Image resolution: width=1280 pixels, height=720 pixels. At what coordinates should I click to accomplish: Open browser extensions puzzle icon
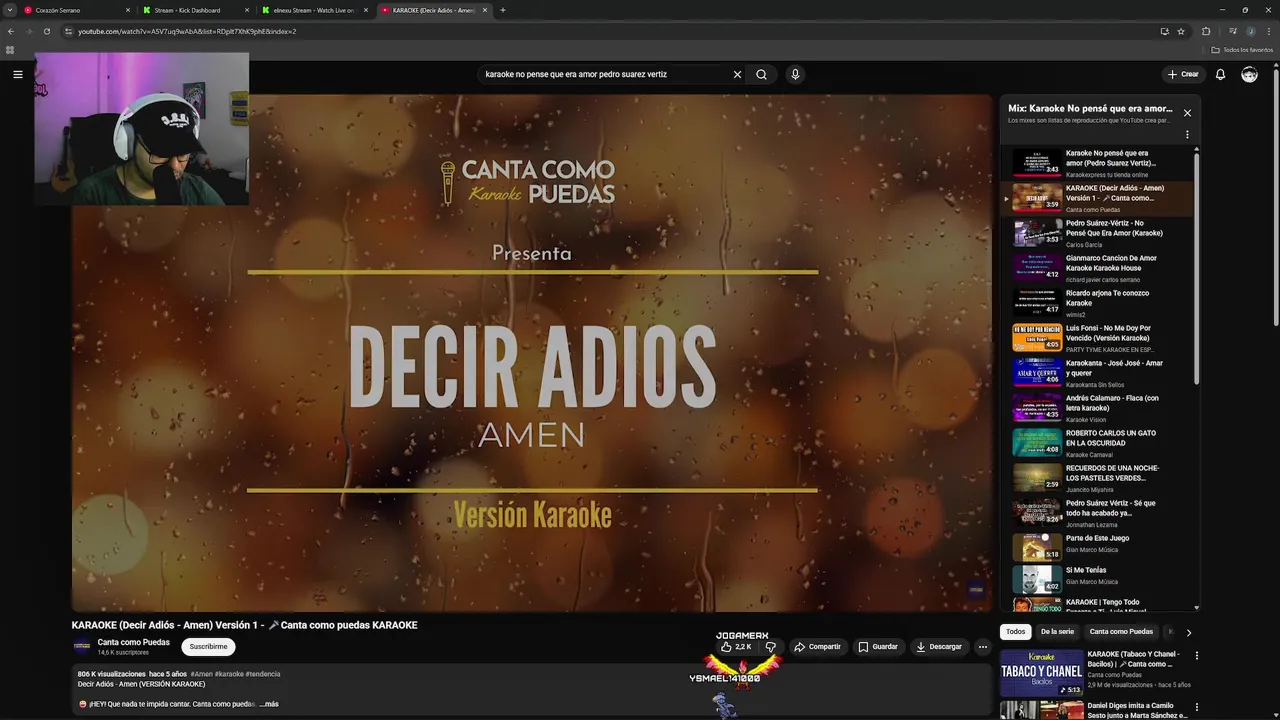click(x=1206, y=31)
